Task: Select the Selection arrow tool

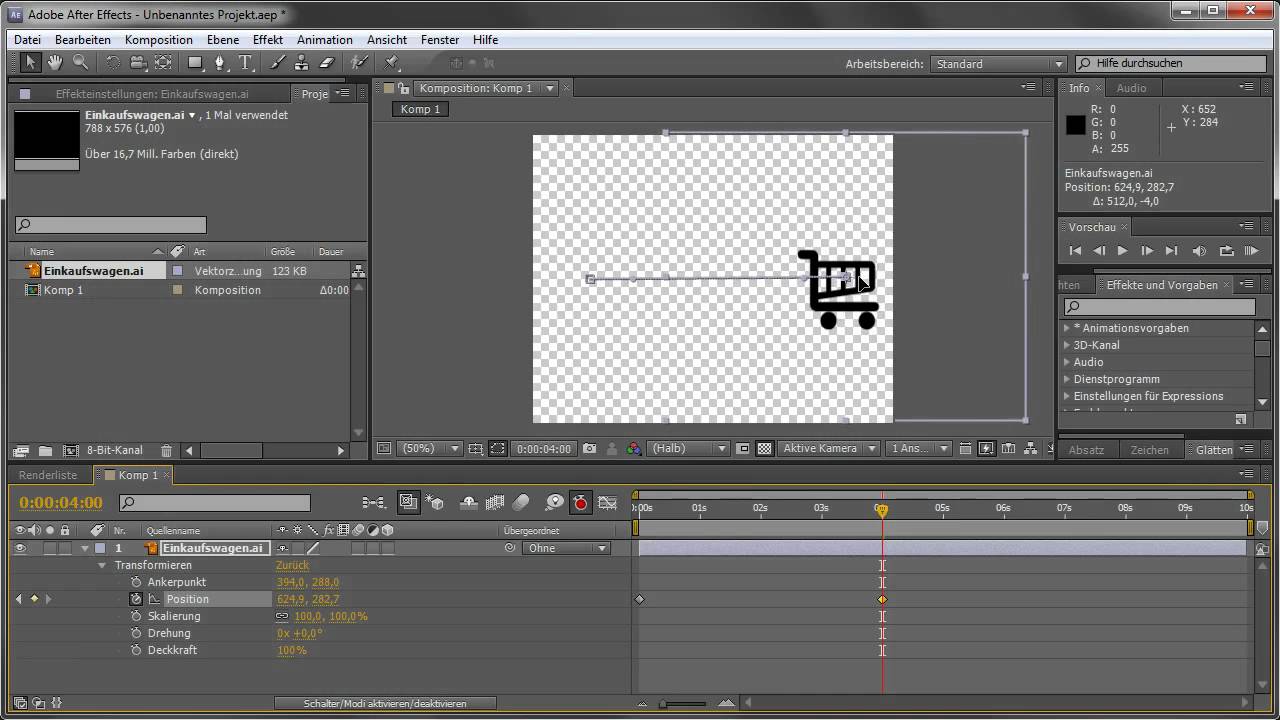Action: point(31,62)
